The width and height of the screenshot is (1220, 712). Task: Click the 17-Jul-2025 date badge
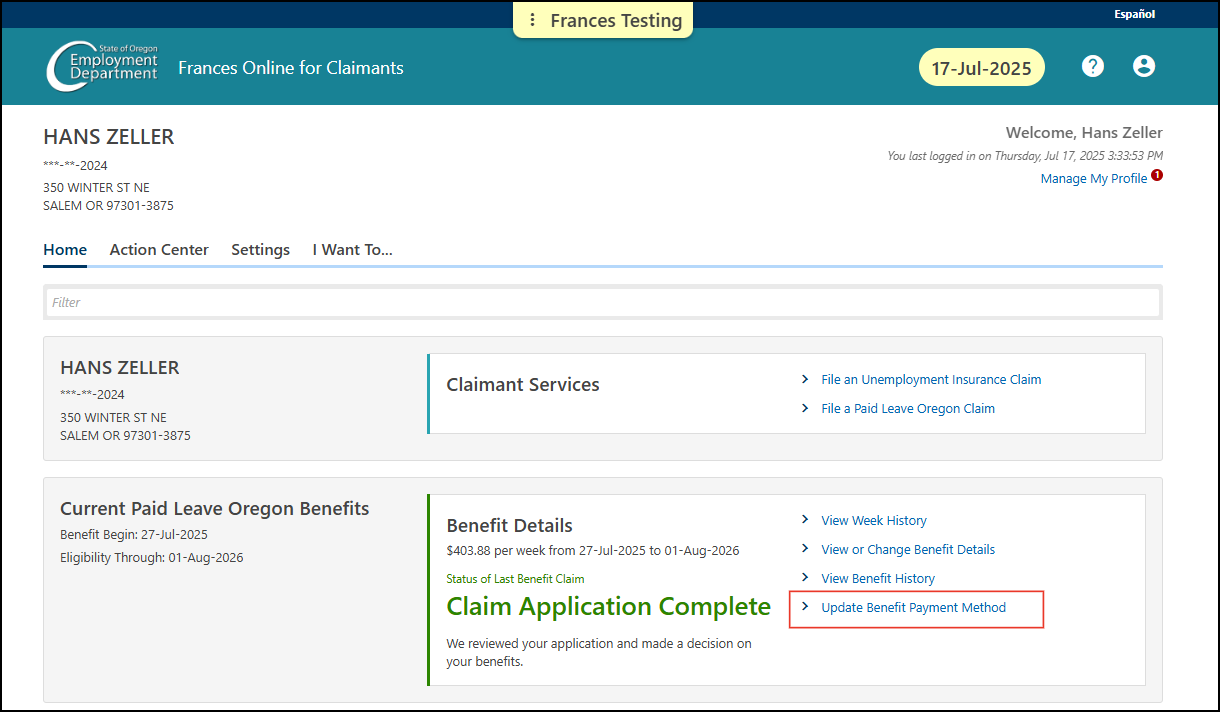[981, 68]
